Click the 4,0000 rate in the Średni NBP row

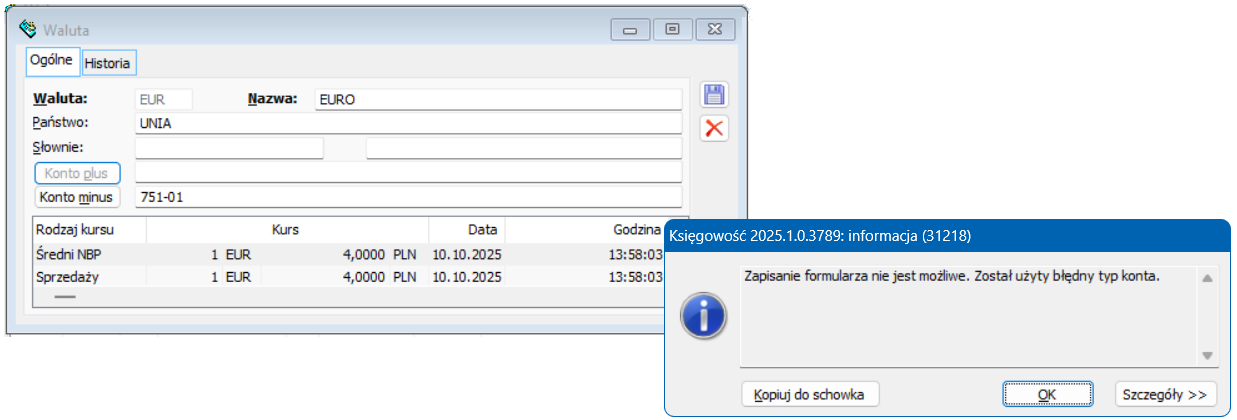tap(363, 254)
